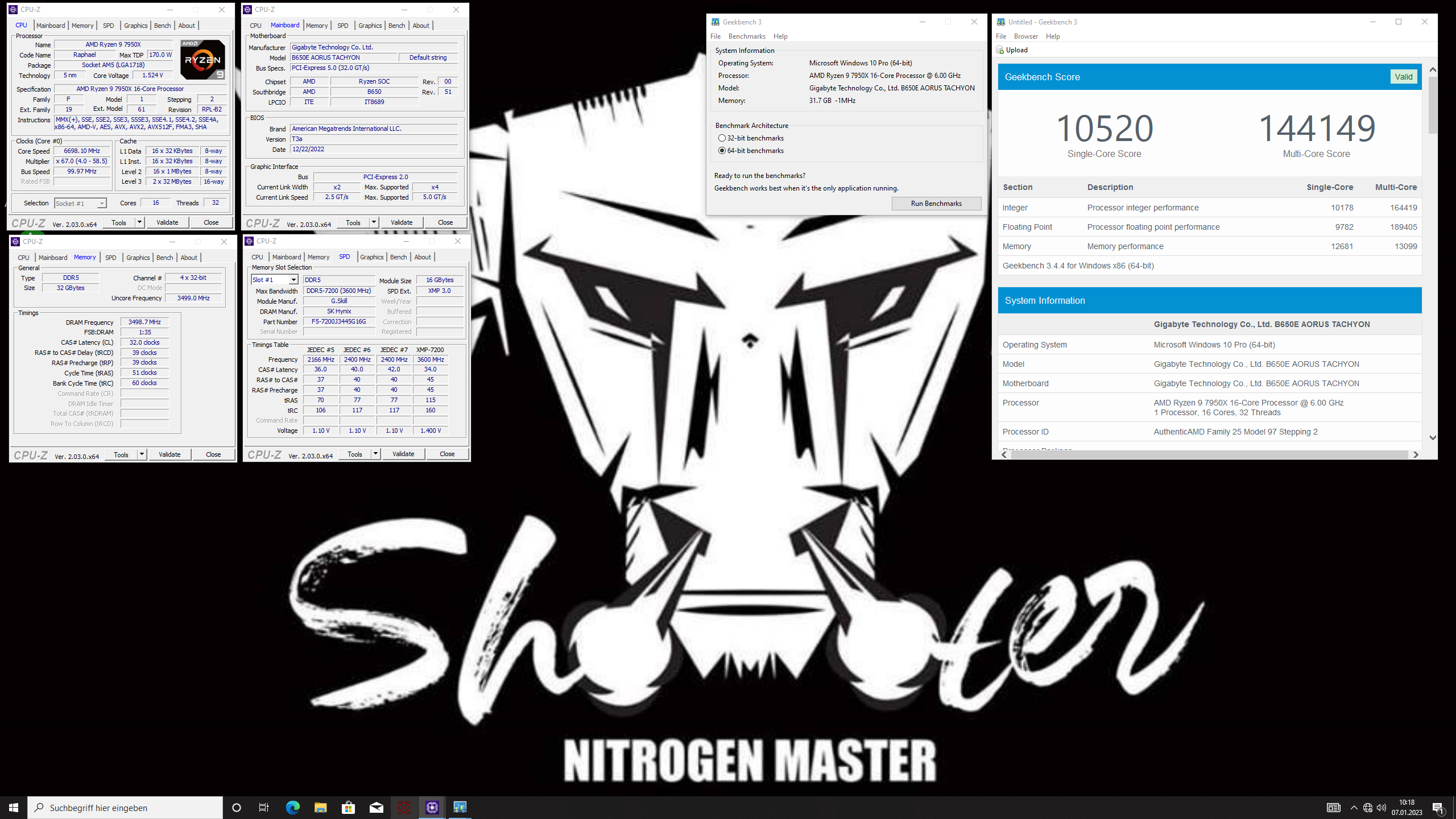Image resolution: width=1456 pixels, height=819 pixels.
Task: Click horizontal scrollbar in Geekbench results
Action: [1209, 454]
